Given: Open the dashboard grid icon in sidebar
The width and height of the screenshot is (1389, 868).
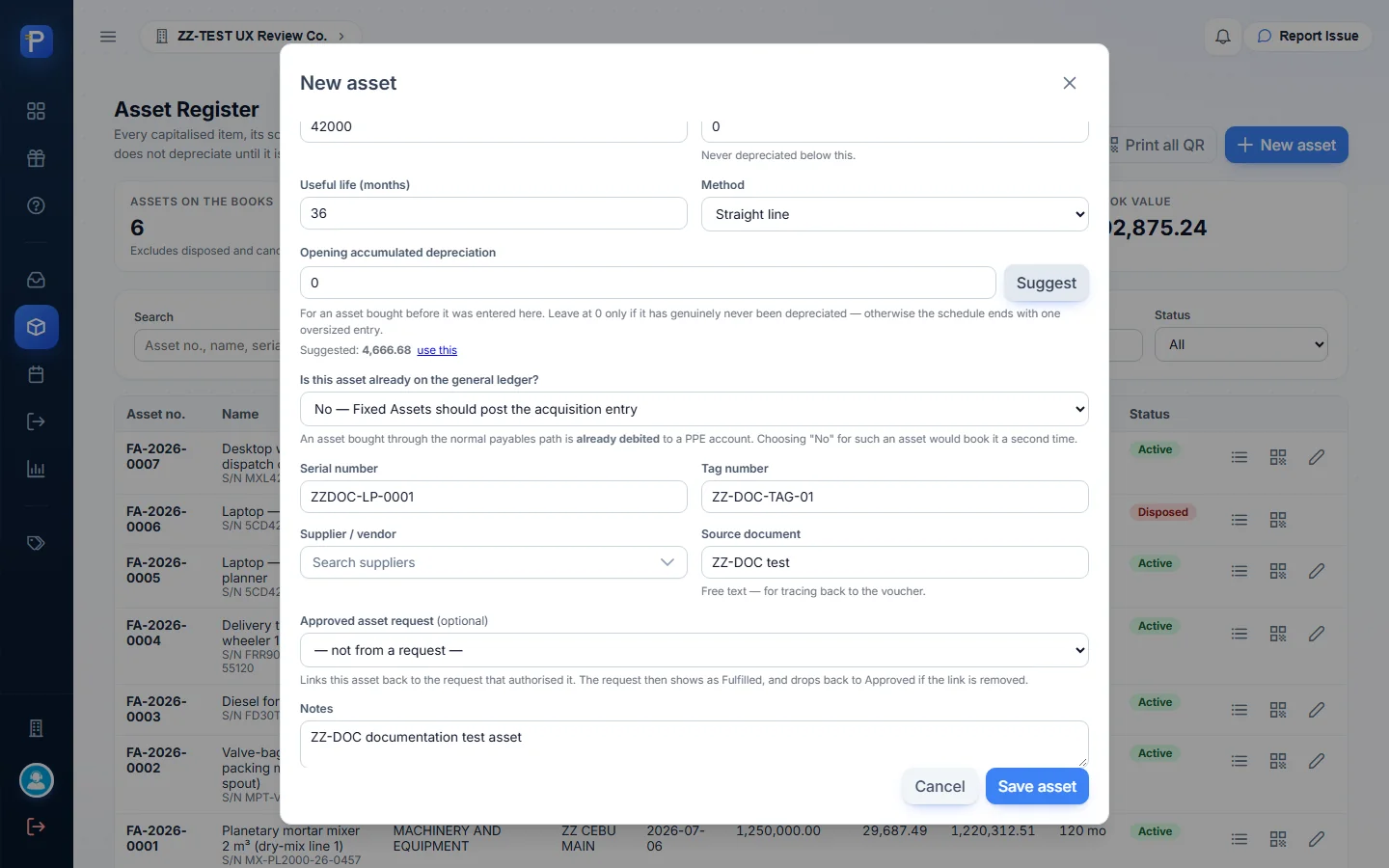Looking at the screenshot, I should pyautogui.click(x=36, y=111).
